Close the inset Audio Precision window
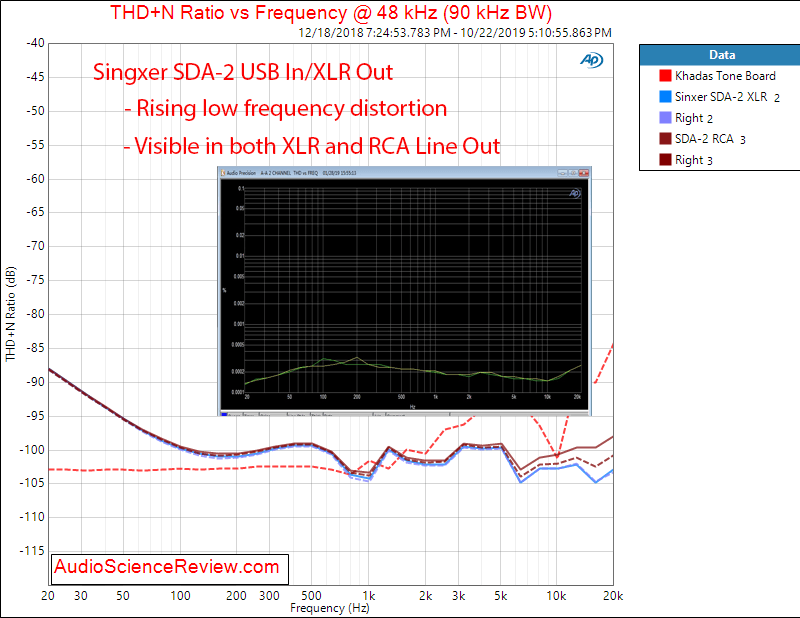Screen dimensions: 800x618 pos(584,173)
